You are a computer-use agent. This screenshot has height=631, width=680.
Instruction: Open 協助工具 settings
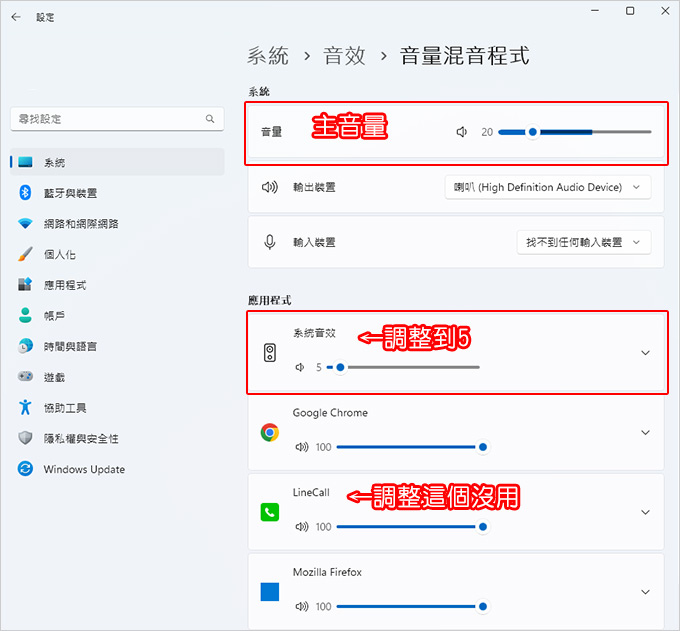117,408
